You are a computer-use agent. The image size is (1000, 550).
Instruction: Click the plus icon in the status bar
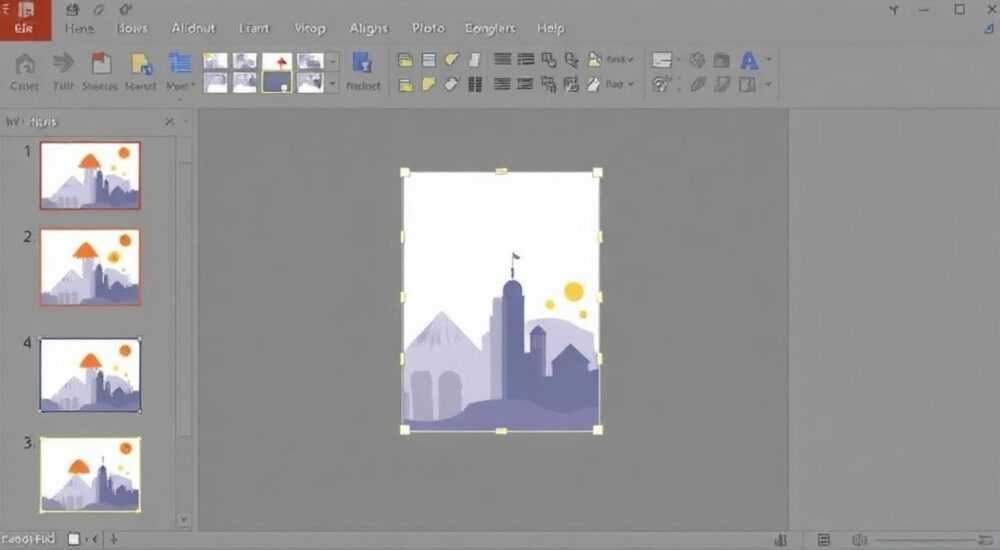click(114, 539)
